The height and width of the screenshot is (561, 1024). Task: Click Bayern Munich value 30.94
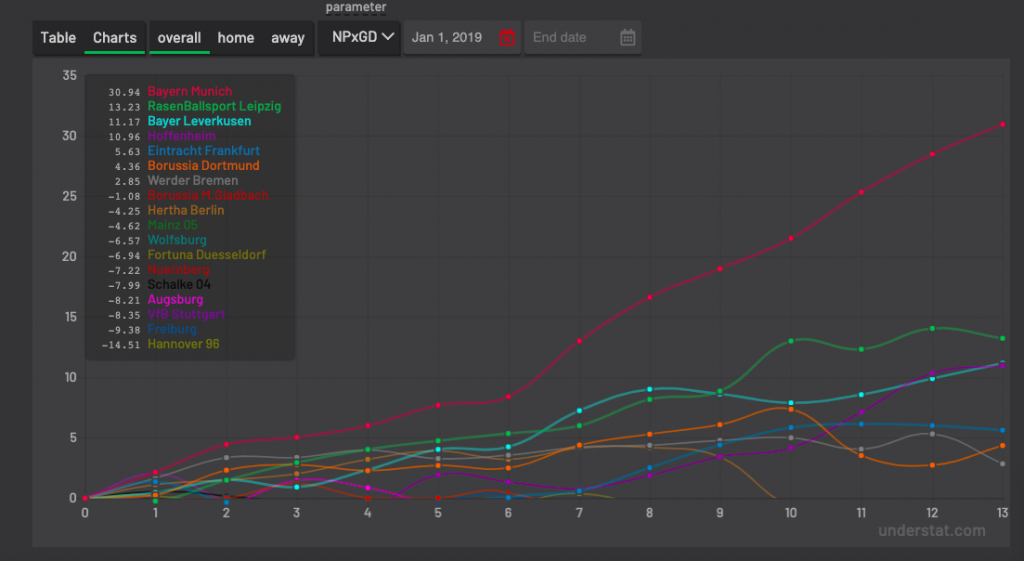pos(124,92)
